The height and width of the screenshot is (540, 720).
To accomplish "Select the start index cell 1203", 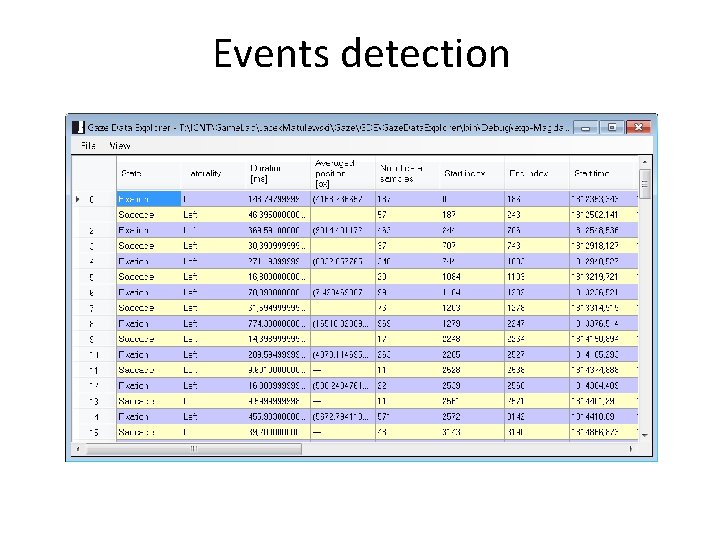I will (x=472, y=308).
